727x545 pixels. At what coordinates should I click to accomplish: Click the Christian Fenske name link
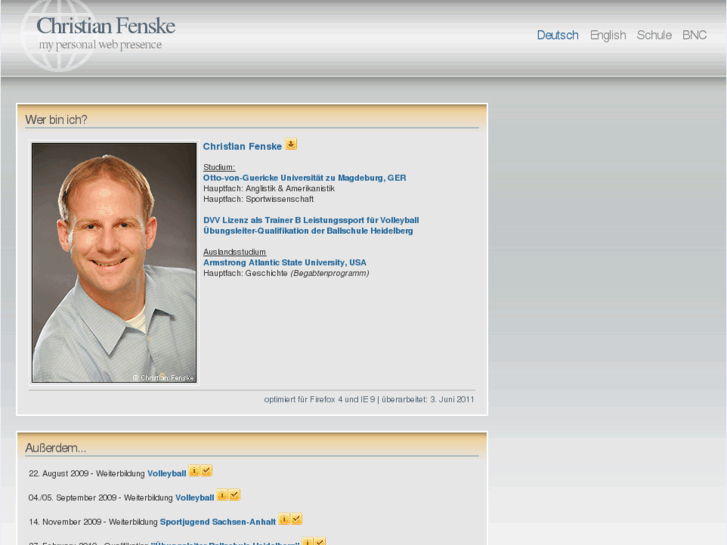[242, 147]
